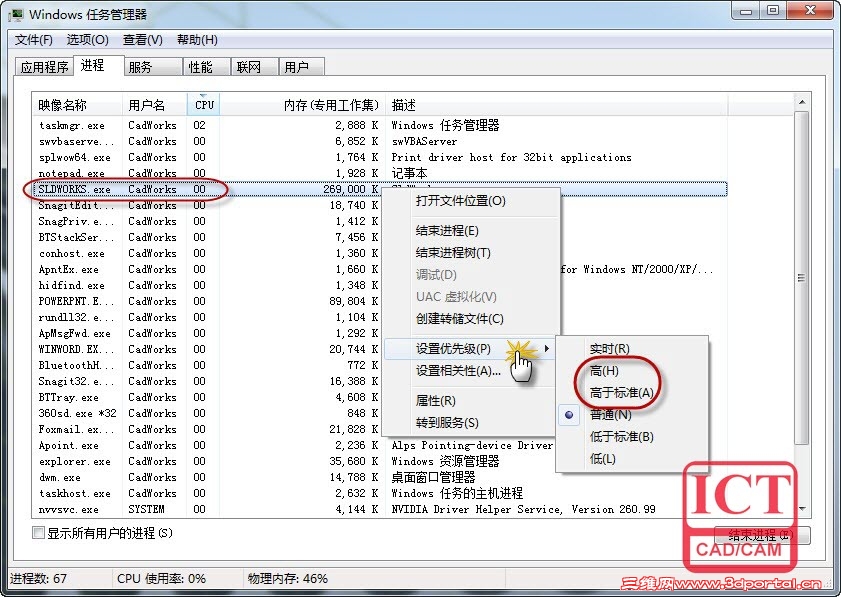Select the explorer.exe process row
Screen dimensions: 841x597
click(380, 461)
